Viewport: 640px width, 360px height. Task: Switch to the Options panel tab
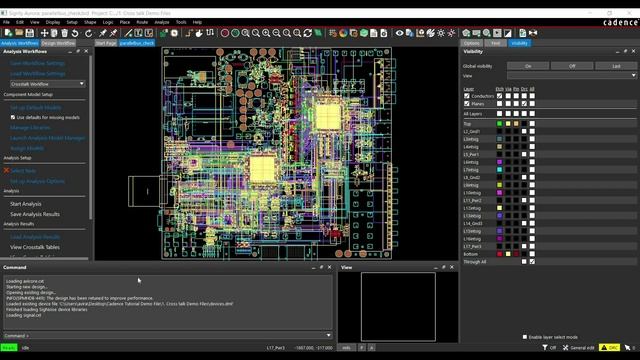471,43
